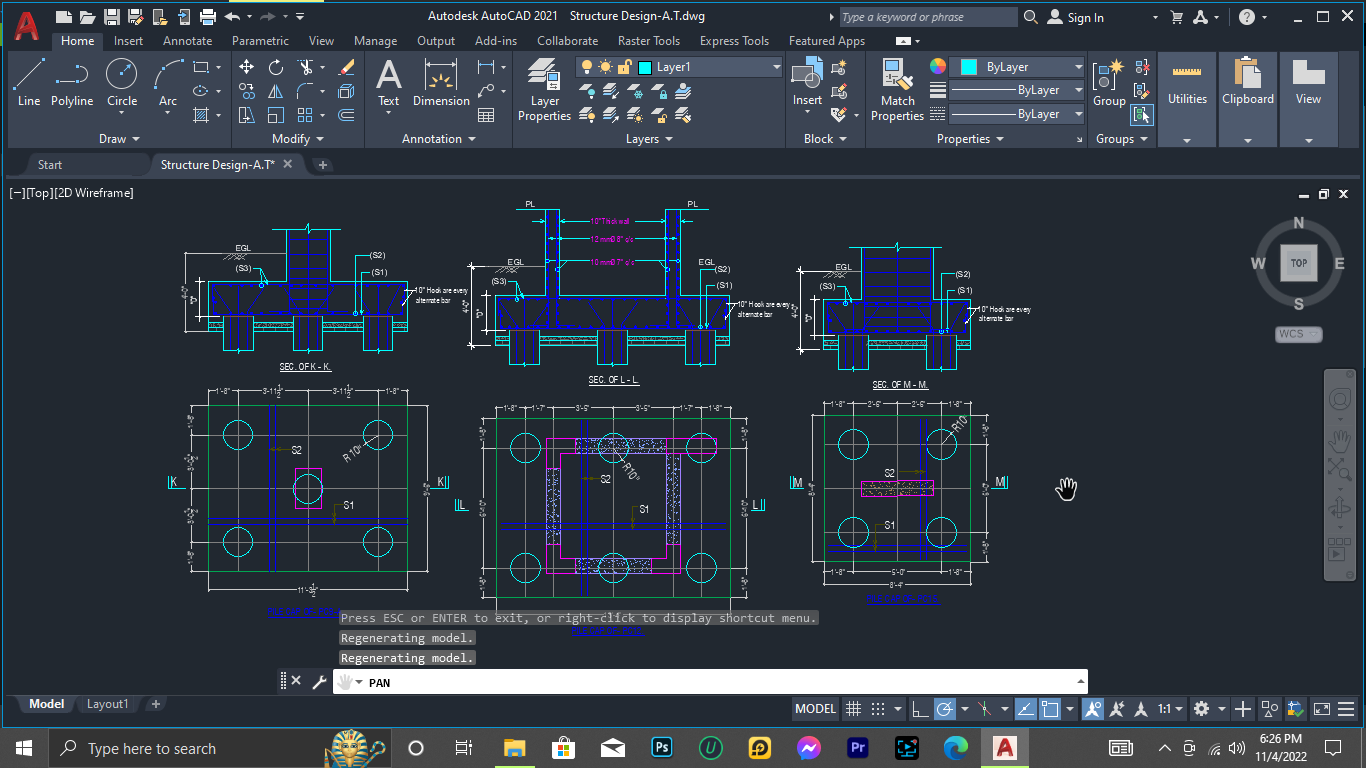
Task: Switch to the Annotate ribbon tab
Action: (x=186, y=41)
